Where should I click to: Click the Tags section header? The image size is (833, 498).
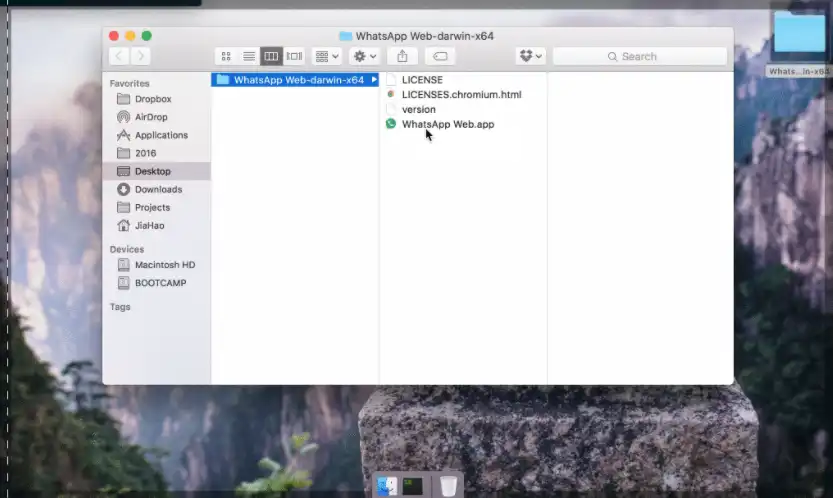coord(120,307)
